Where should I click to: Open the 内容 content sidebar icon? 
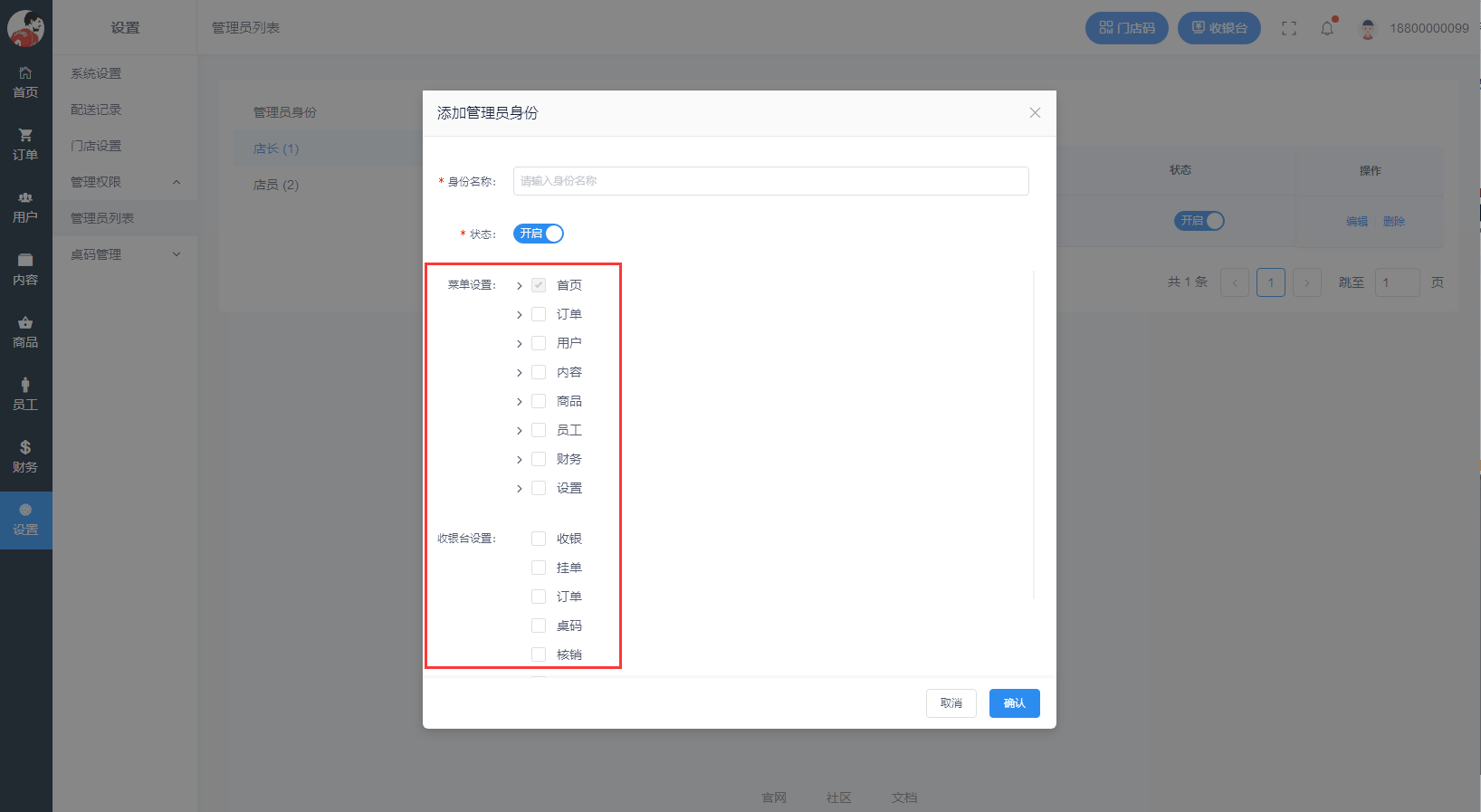[25, 269]
